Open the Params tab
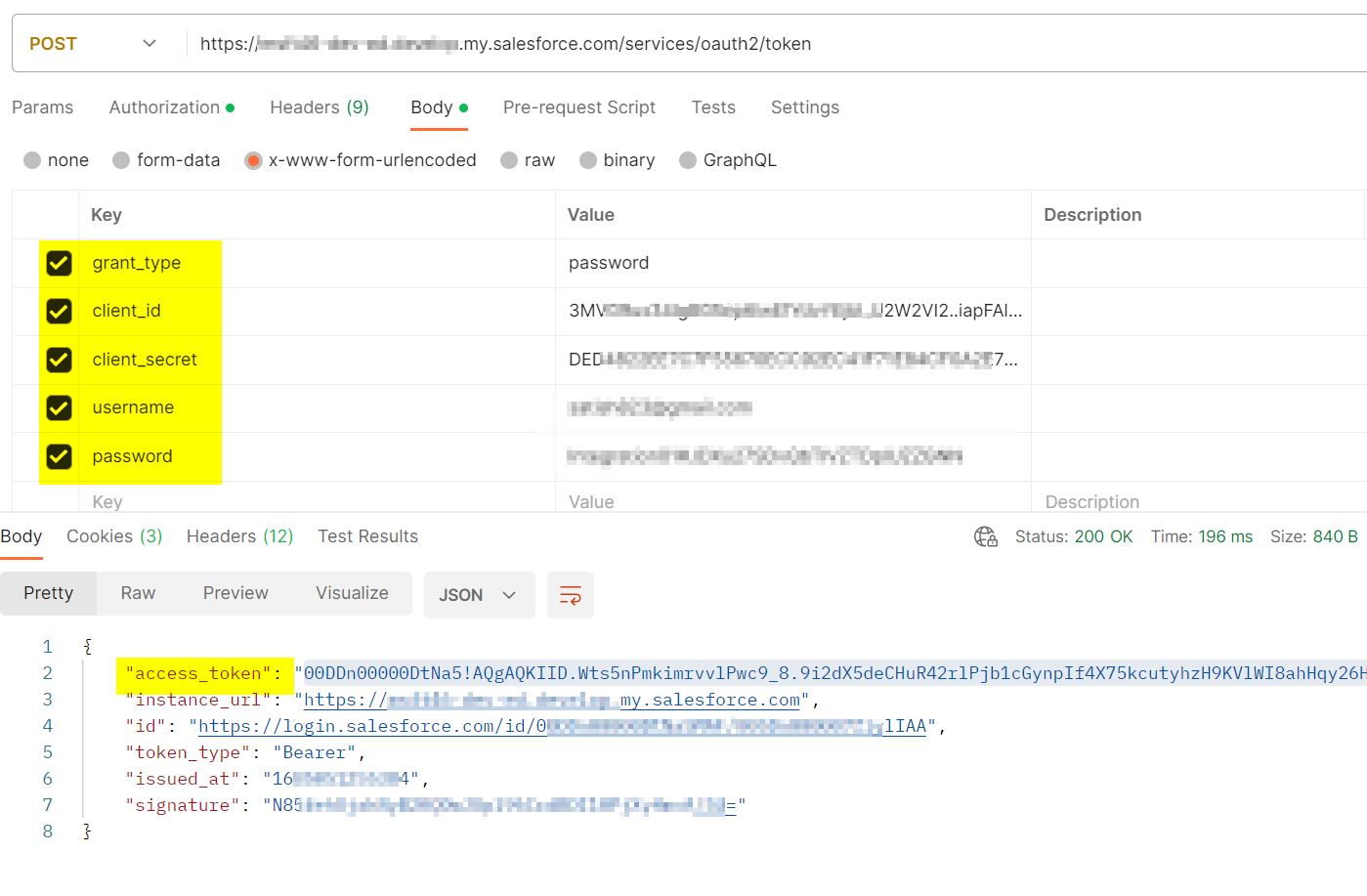 tap(43, 107)
